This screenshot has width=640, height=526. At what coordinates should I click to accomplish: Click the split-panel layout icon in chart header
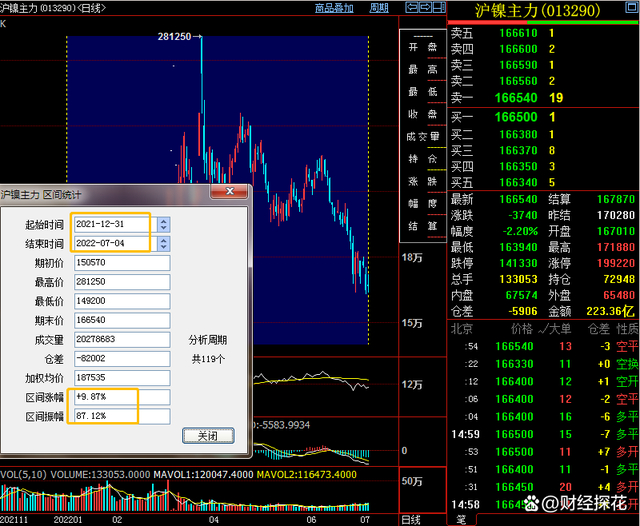point(439,7)
